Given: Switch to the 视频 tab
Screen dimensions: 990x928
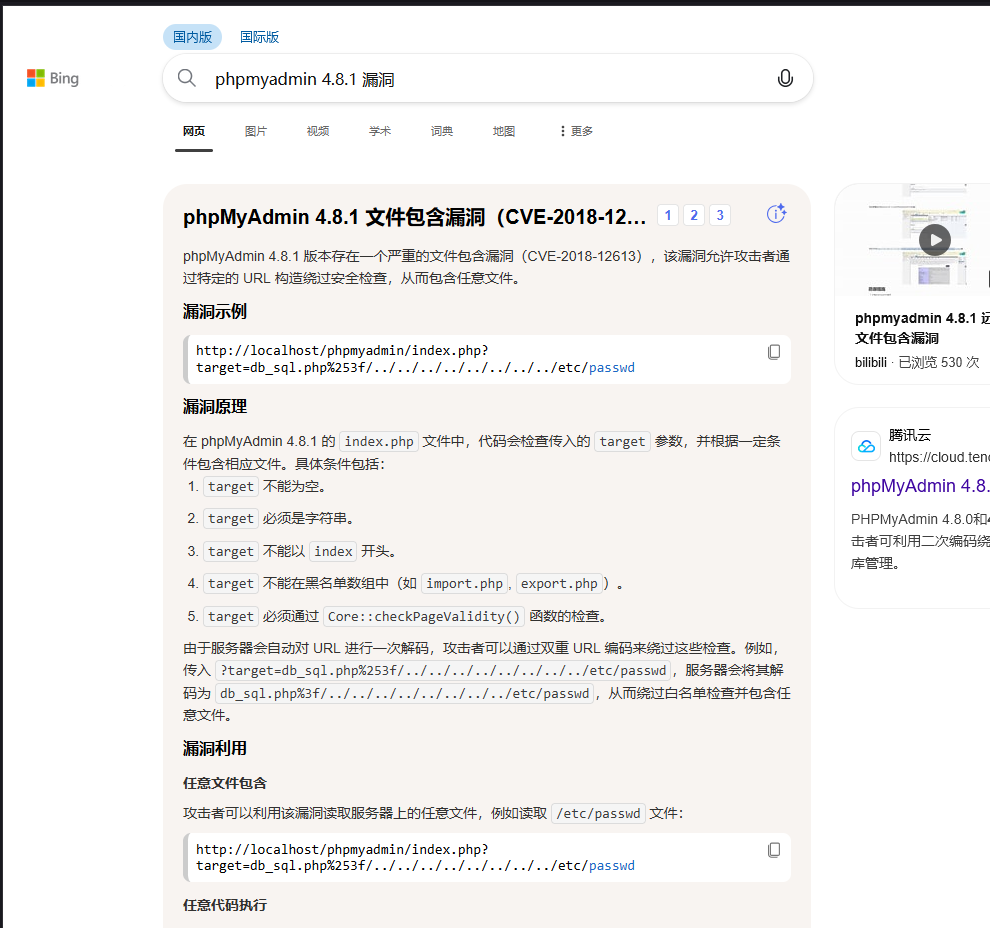Looking at the screenshot, I should tap(317, 131).
